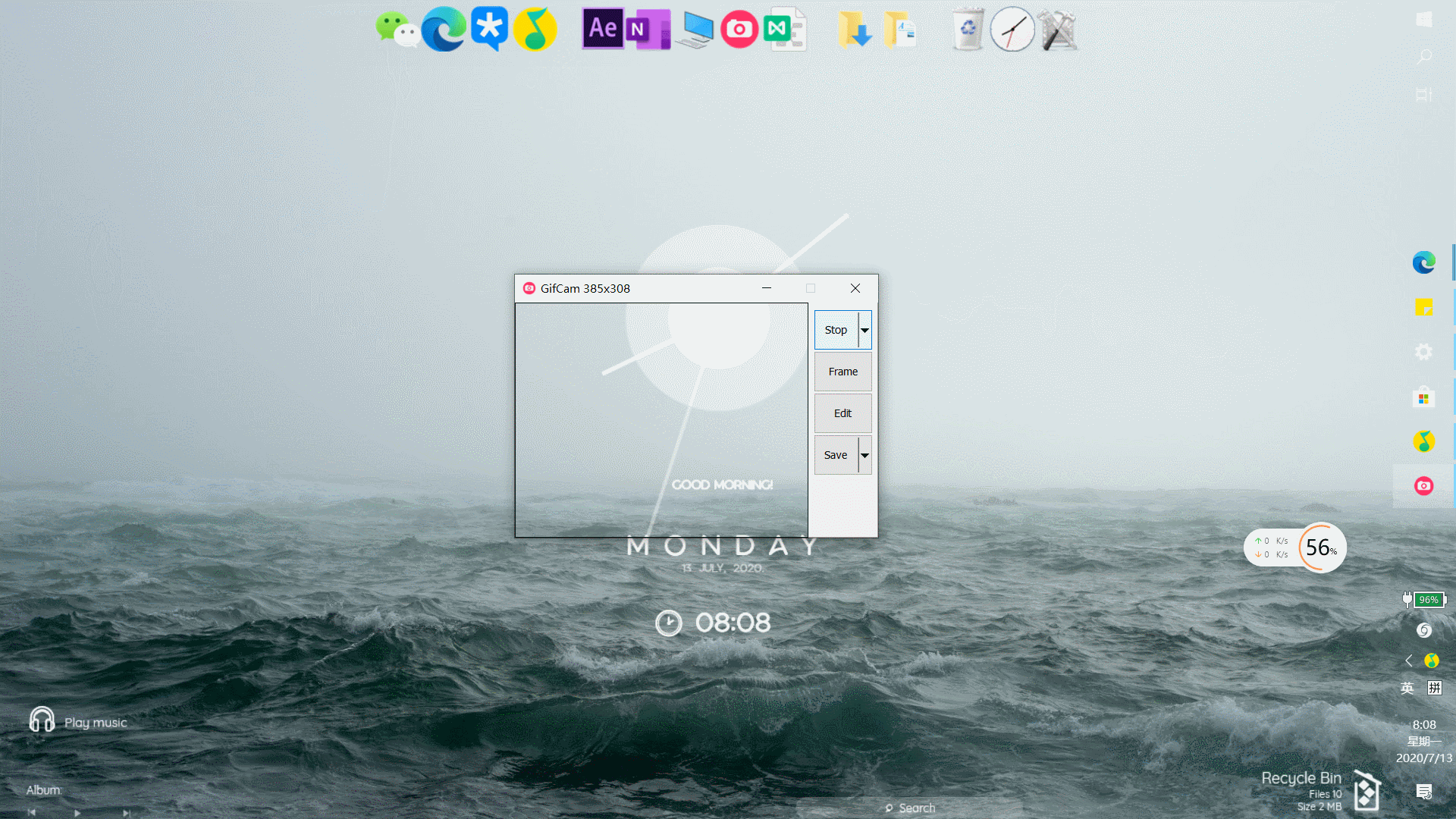
Task: Launch GifCam from the top dock
Action: click(739, 30)
